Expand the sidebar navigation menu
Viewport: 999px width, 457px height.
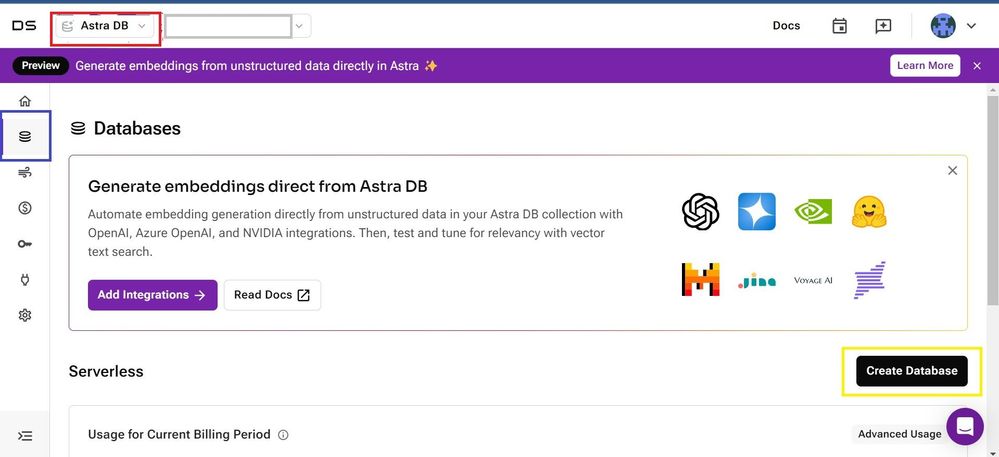pyautogui.click(x=25, y=436)
